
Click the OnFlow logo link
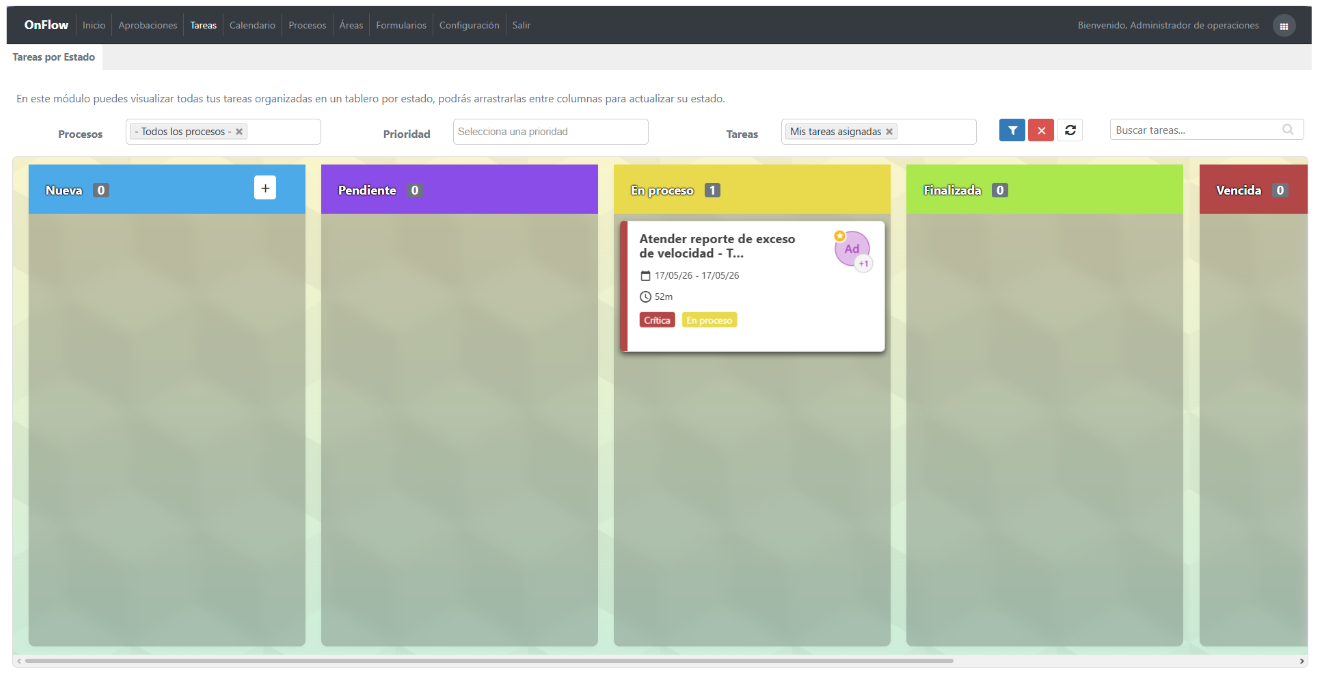46,25
